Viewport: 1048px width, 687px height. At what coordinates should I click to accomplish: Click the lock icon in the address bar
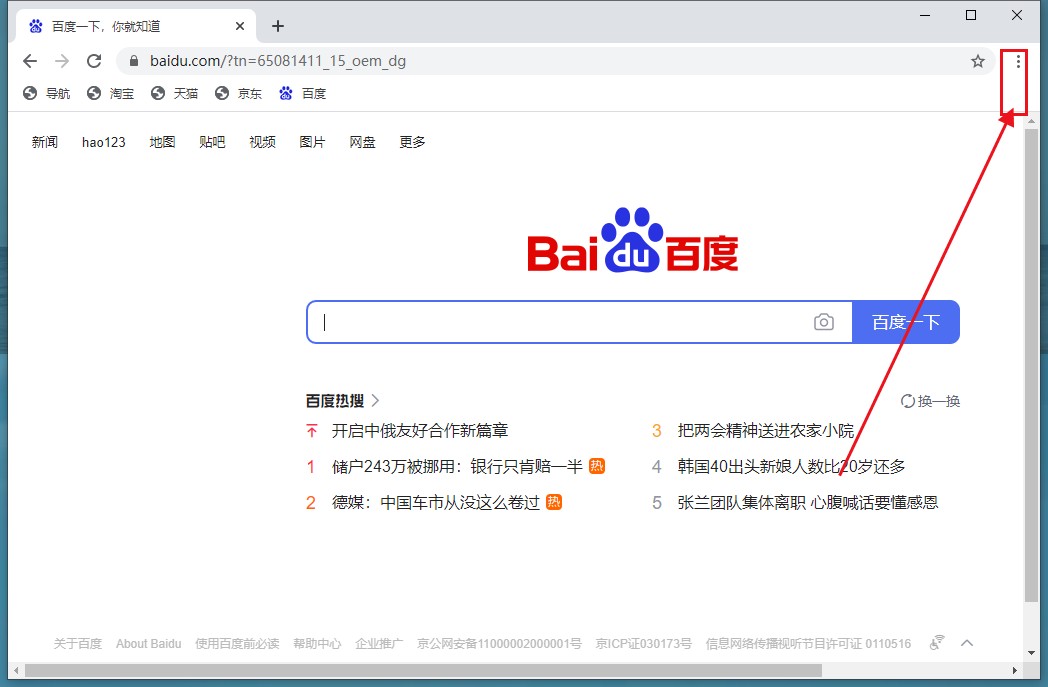pyautogui.click(x=133, y=61)
